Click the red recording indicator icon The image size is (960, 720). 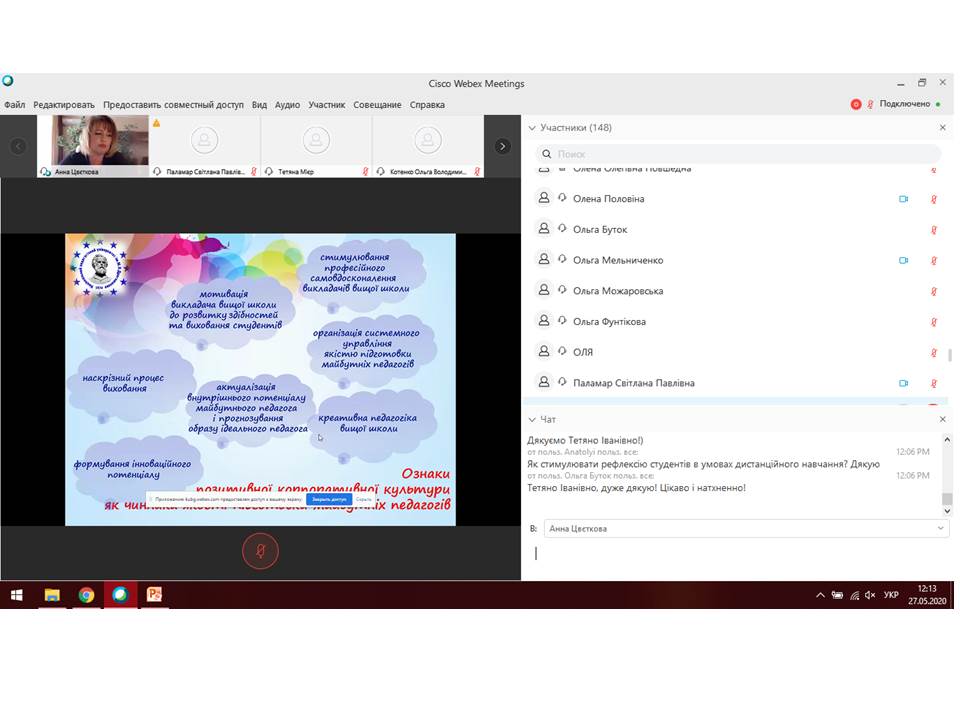pyautogui.click(x=856, y=104)
